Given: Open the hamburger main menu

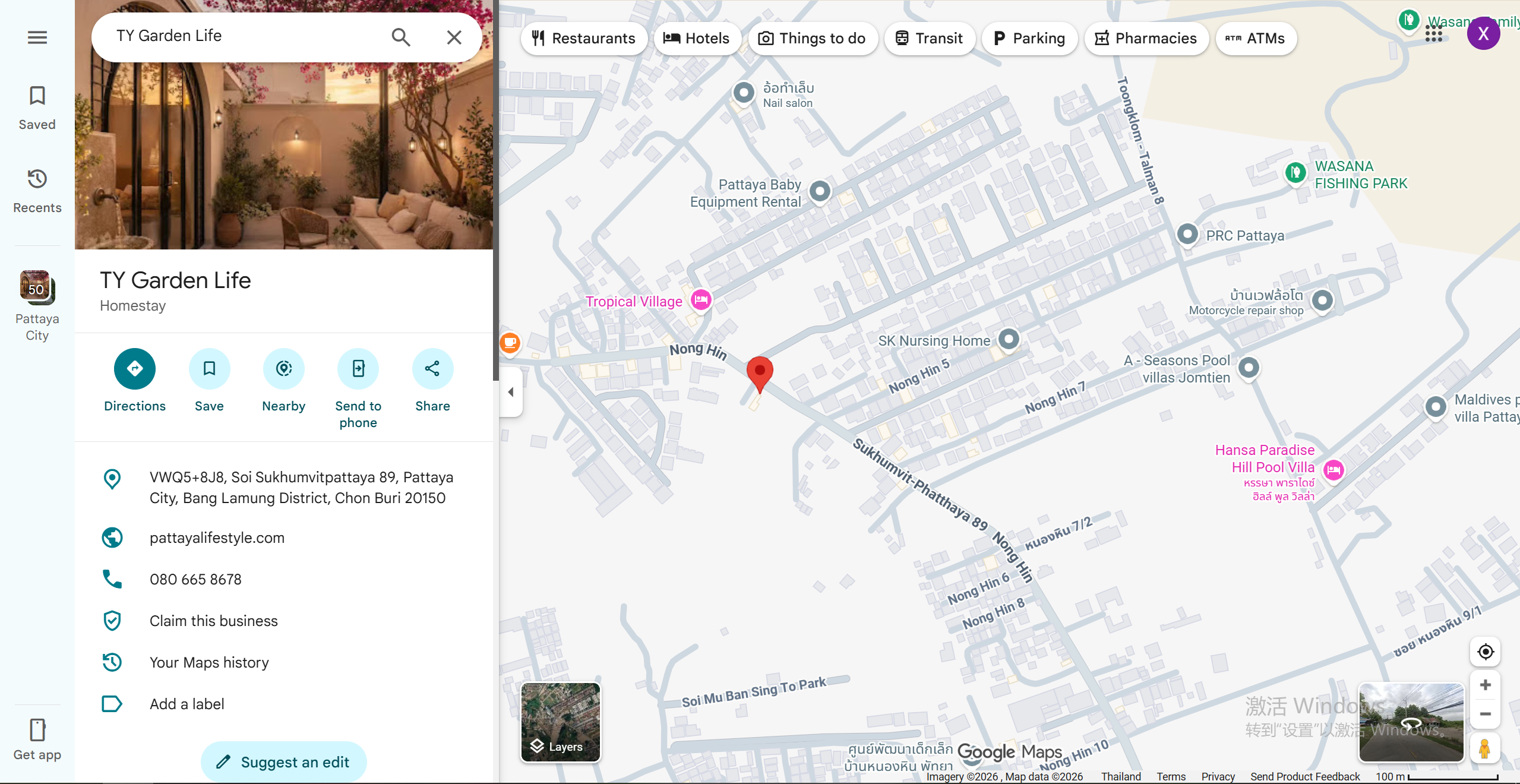Looking at the screenshot, I should click(x=37, y=37).
